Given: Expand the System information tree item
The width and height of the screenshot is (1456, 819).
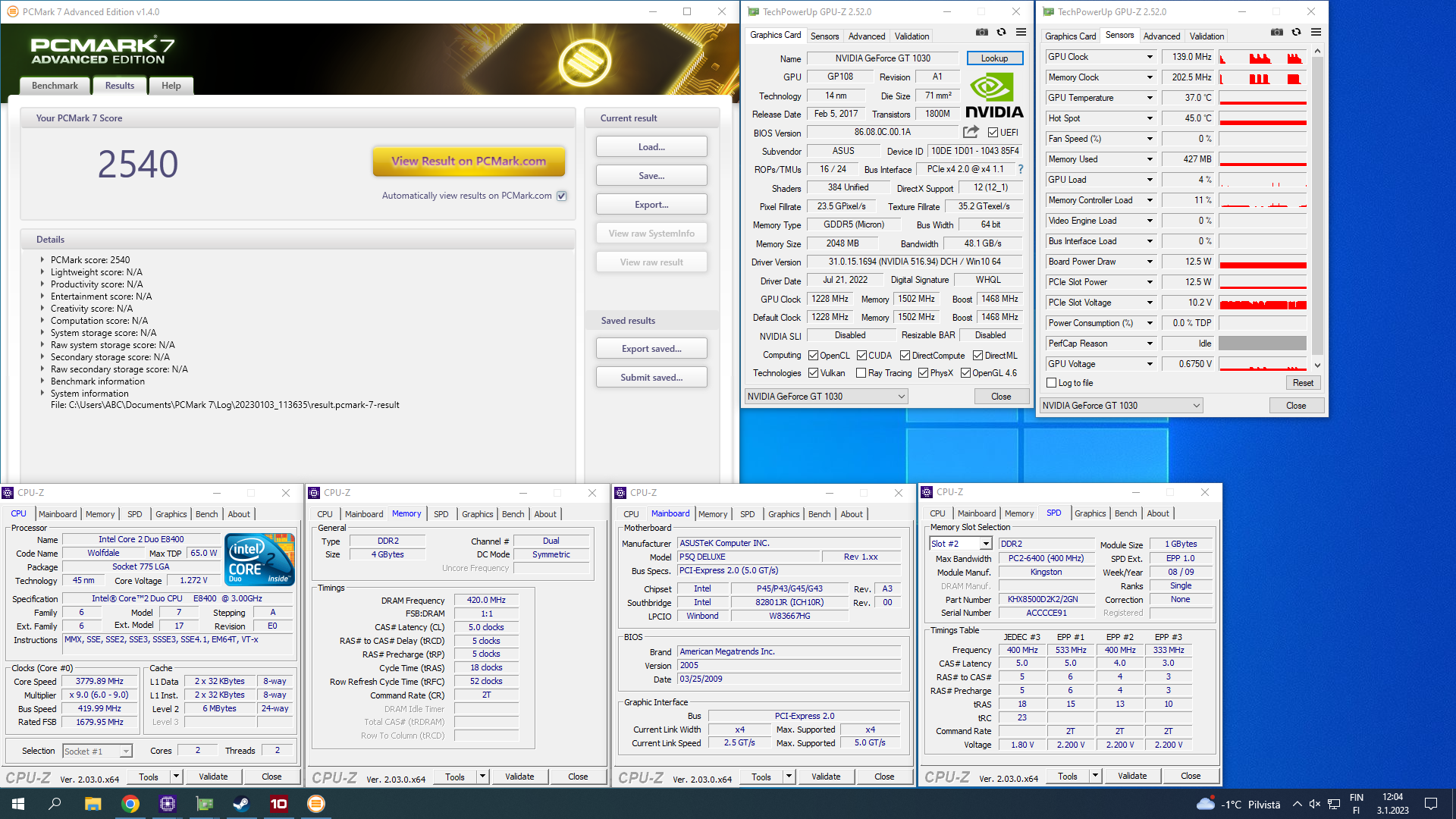Looking at the screenshot, I should click(42, 394).
